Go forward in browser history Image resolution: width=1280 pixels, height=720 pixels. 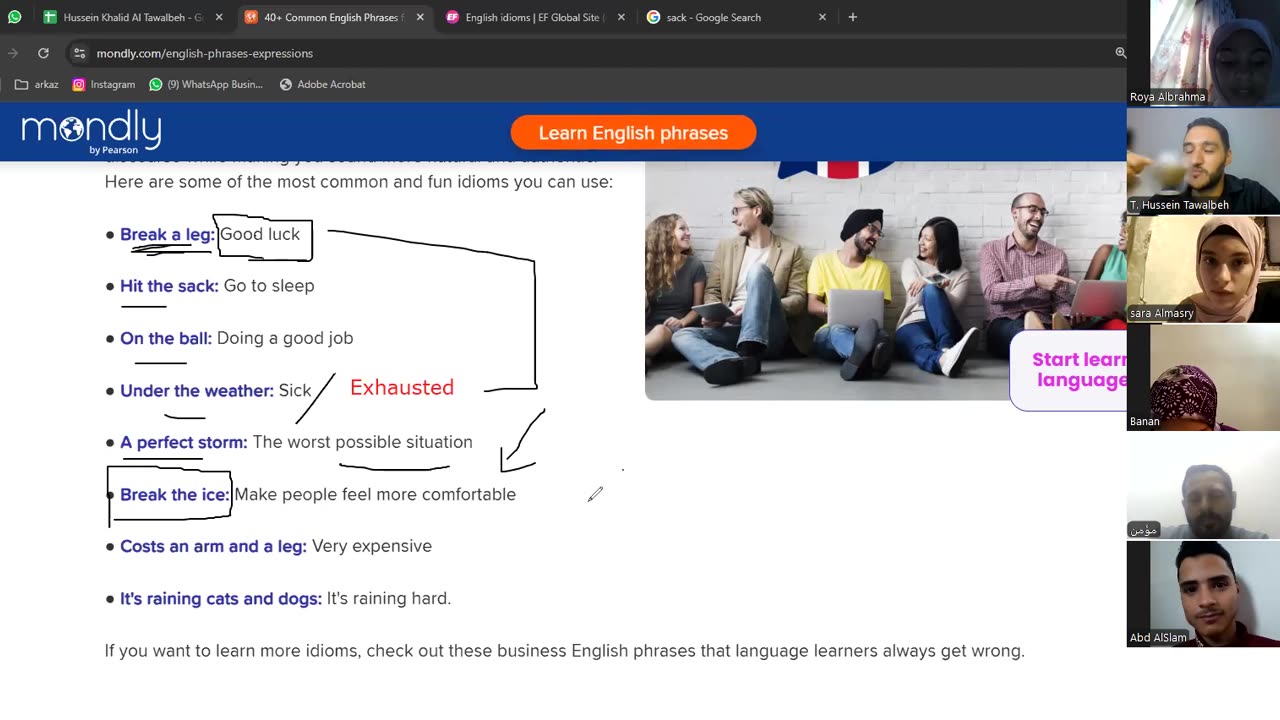(x=13, y=53)
